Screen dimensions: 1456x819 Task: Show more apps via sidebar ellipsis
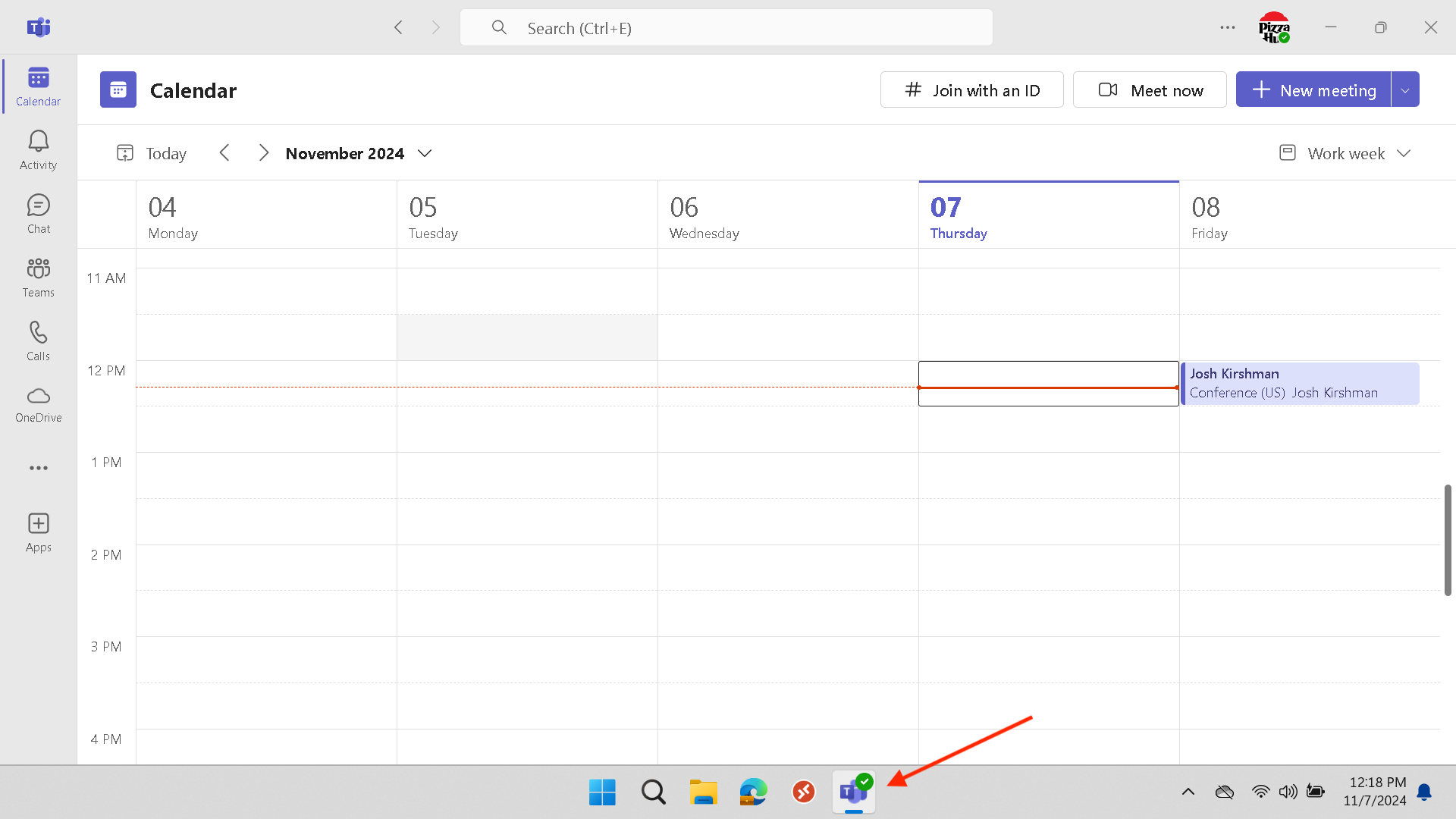coord(38,468)
